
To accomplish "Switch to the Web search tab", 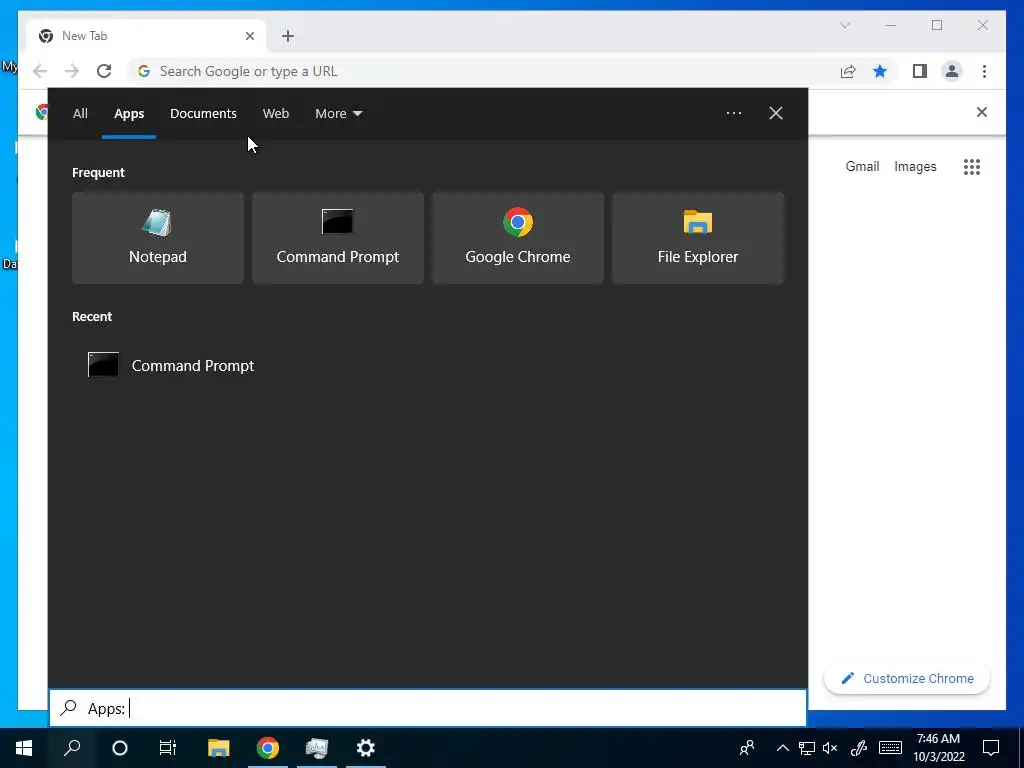I will coord(276,114).
